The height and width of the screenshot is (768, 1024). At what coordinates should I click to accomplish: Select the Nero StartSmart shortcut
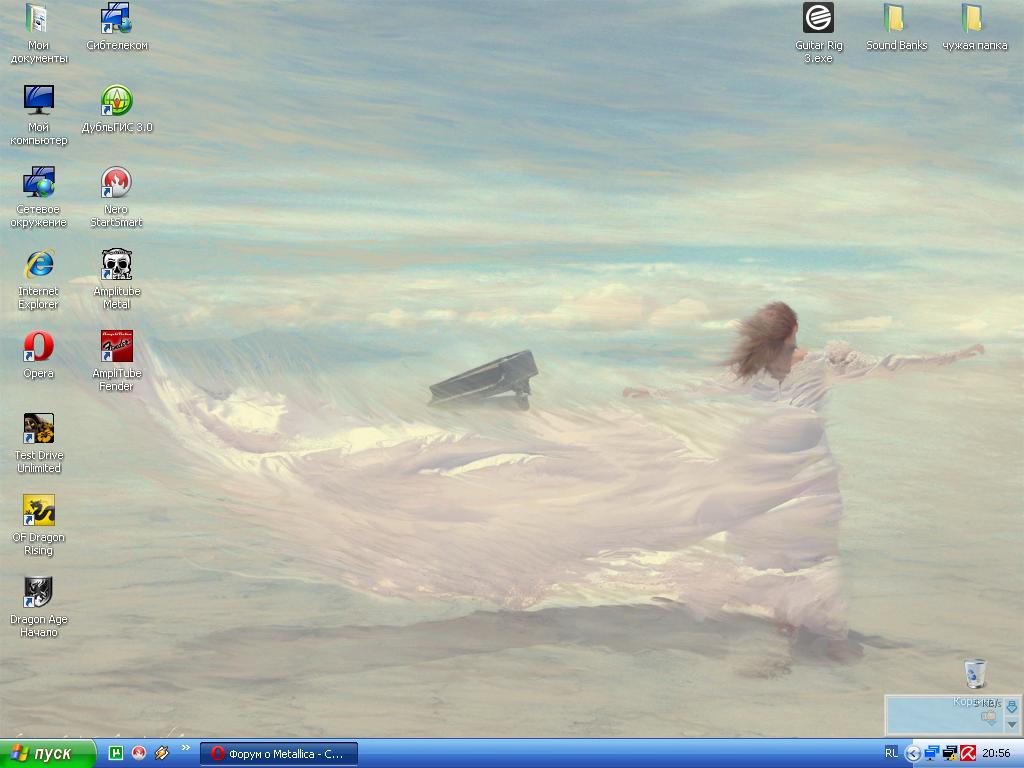coord(117,183)
